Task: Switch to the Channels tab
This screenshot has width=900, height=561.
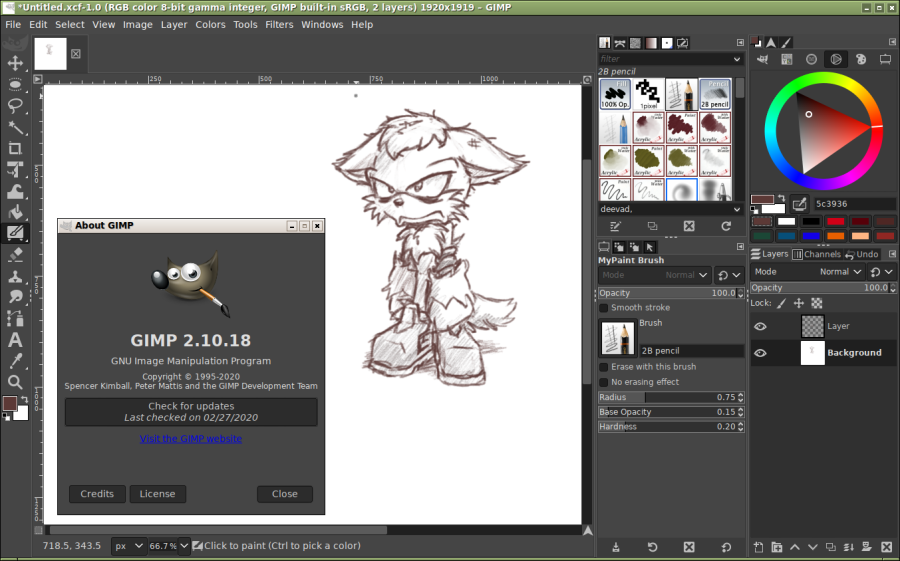Action: coord(817,254)
